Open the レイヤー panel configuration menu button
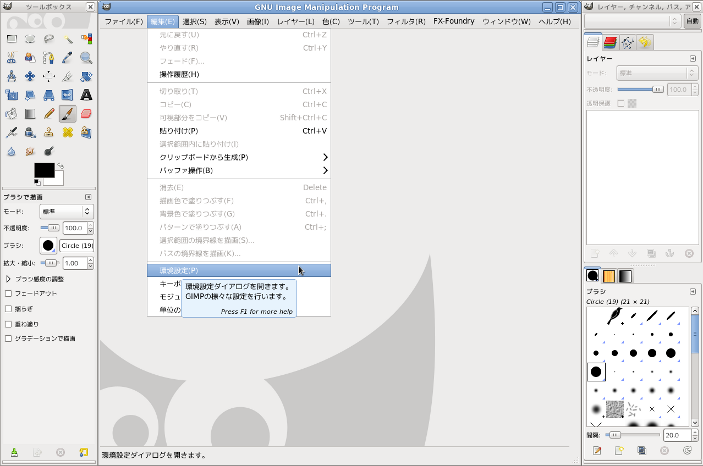The image size is (703, 466). pyautogui.click(x=693, y=59)
